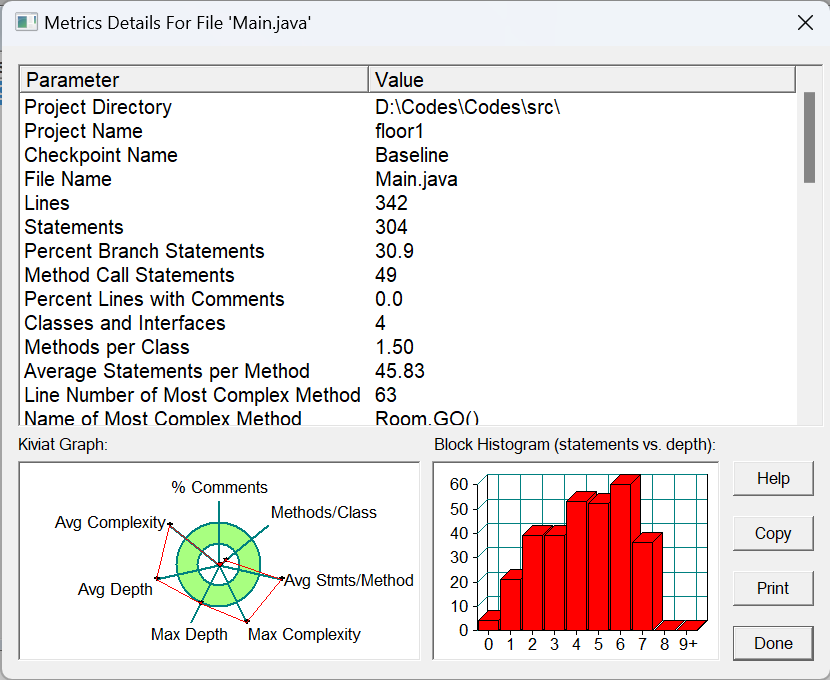This screenshot has width=830, height=680.
Task: Select the Classes and Interfaces value 4
Action: pyautogui.click(x=380, y=323)
